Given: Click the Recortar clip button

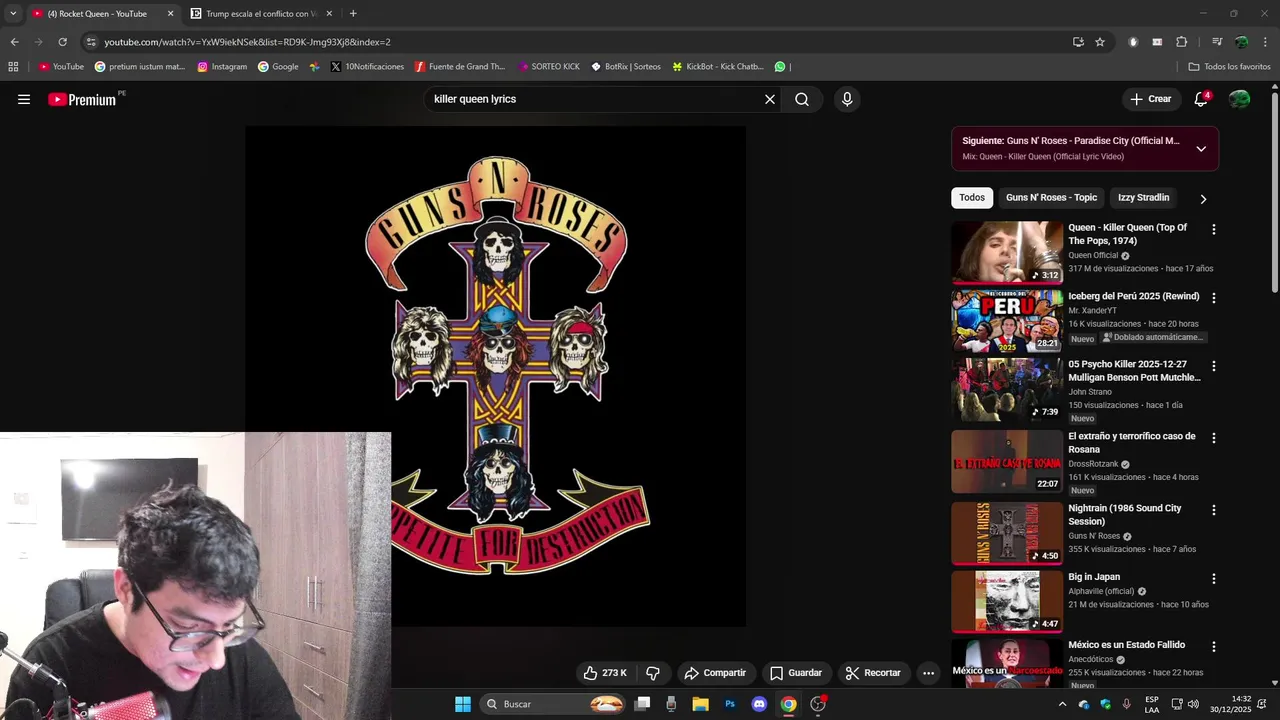Looking at the screenshot, I should (x=873, y=673).
